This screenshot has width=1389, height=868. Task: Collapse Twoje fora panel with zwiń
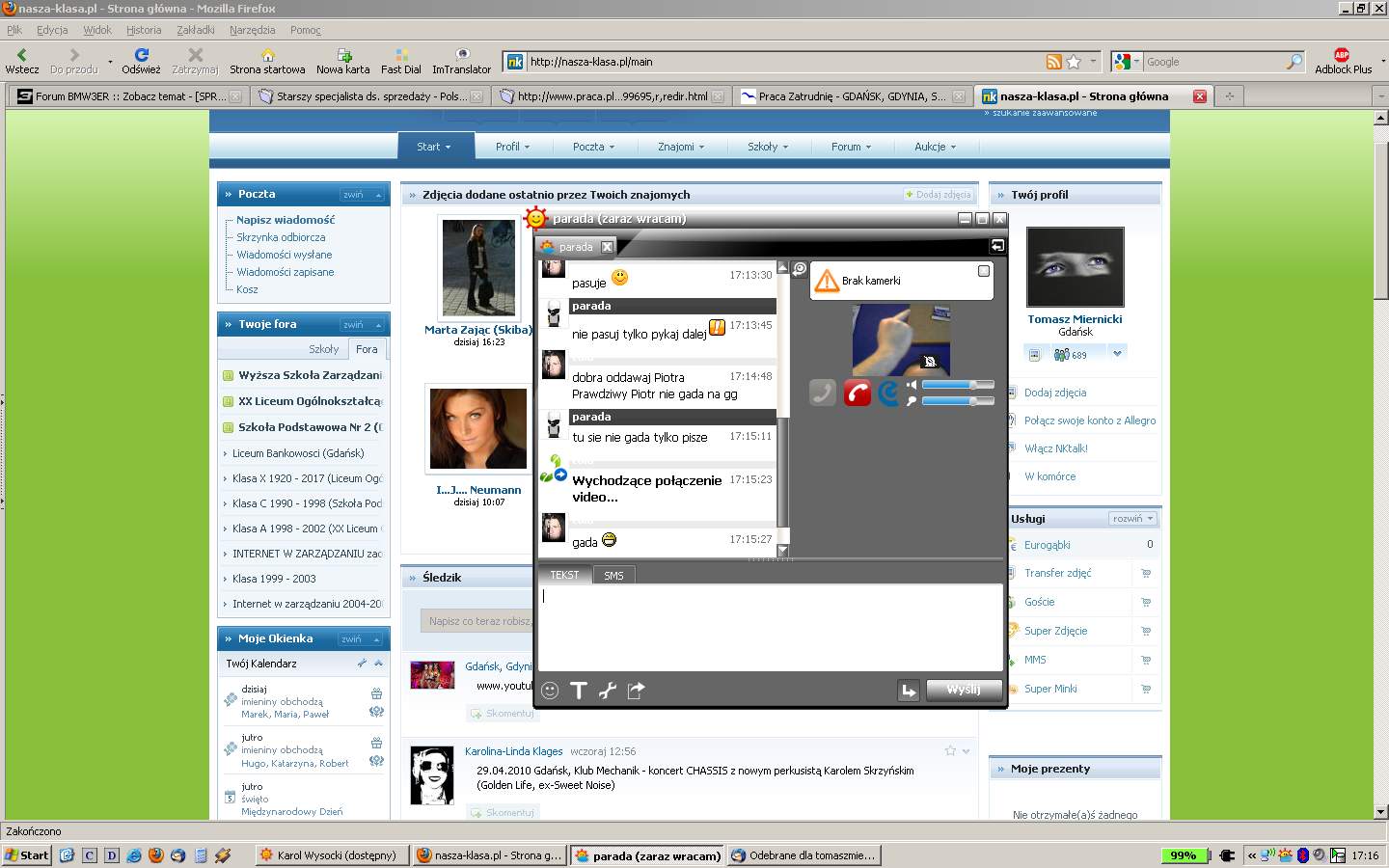pyautogui.click(x=362, y=325)
